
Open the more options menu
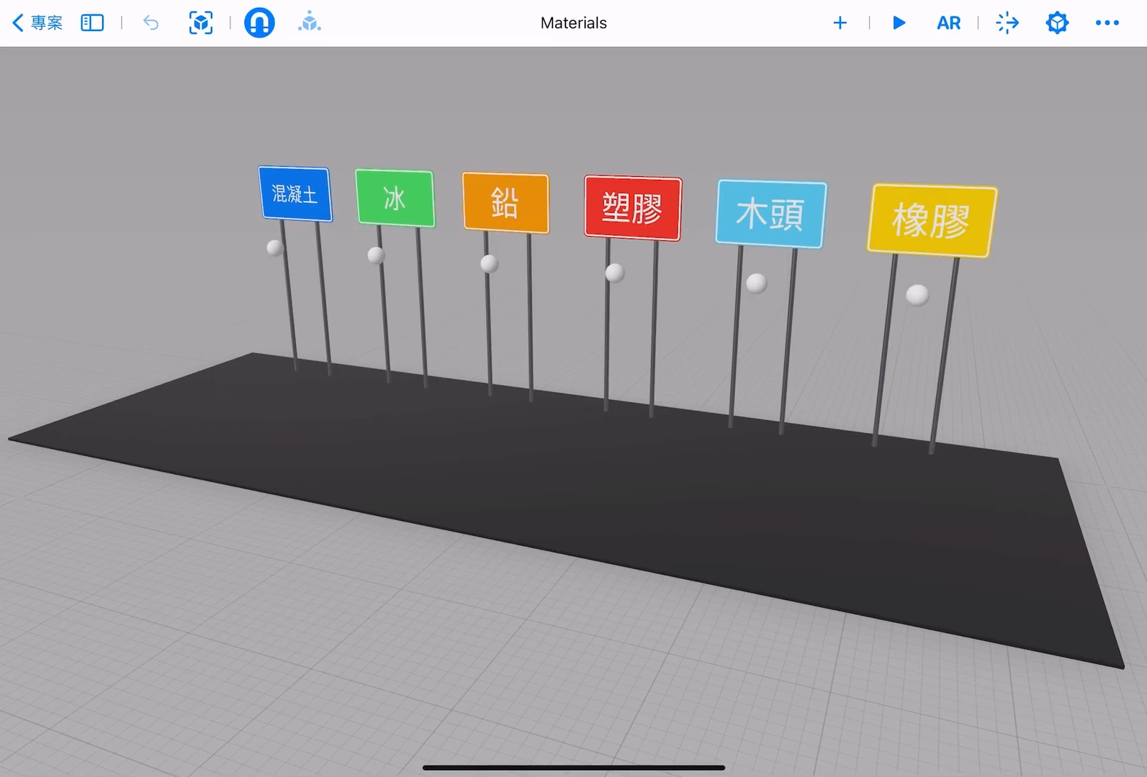point(1107,23)
